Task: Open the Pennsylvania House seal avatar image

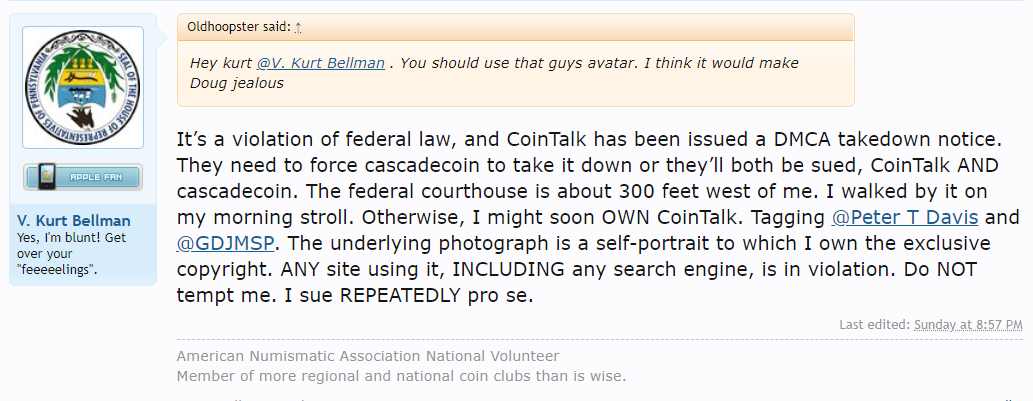Action: coord(83,87)
